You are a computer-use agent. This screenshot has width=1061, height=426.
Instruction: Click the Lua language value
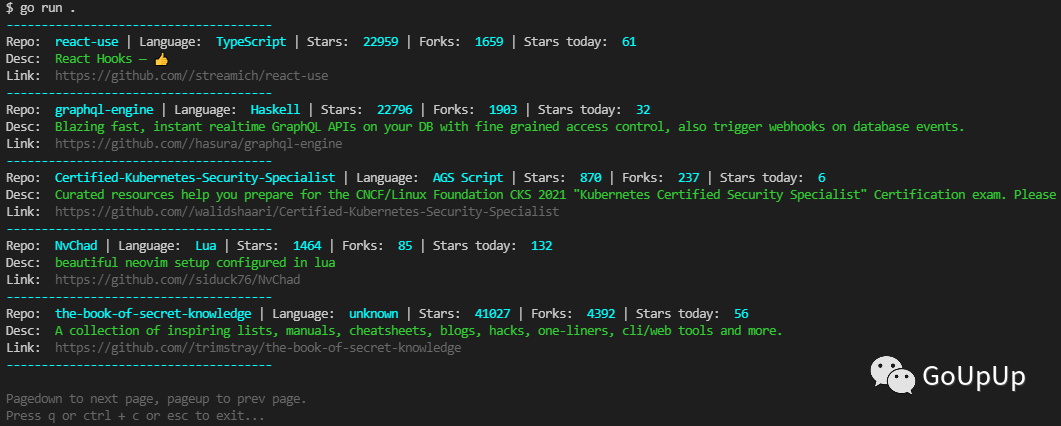coord(206,245)
